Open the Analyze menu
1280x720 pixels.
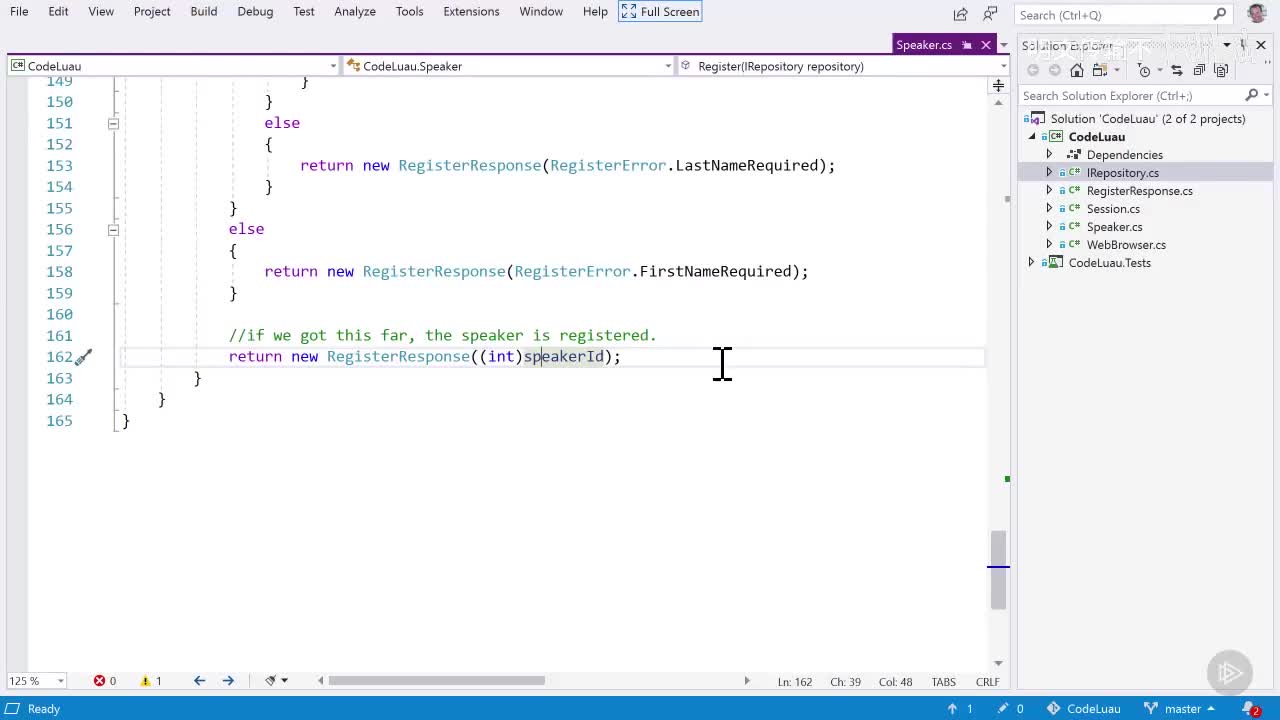[x=355, y=11]
